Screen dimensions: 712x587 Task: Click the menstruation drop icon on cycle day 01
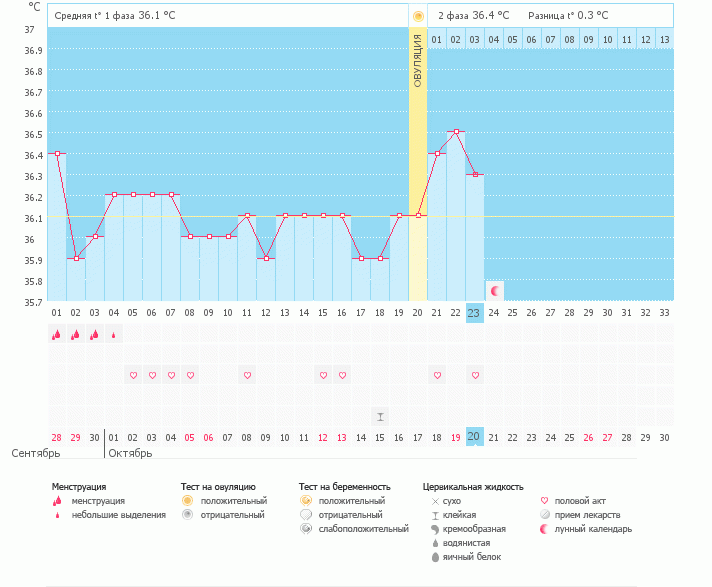pyautogui.click(x=56, y=335)
